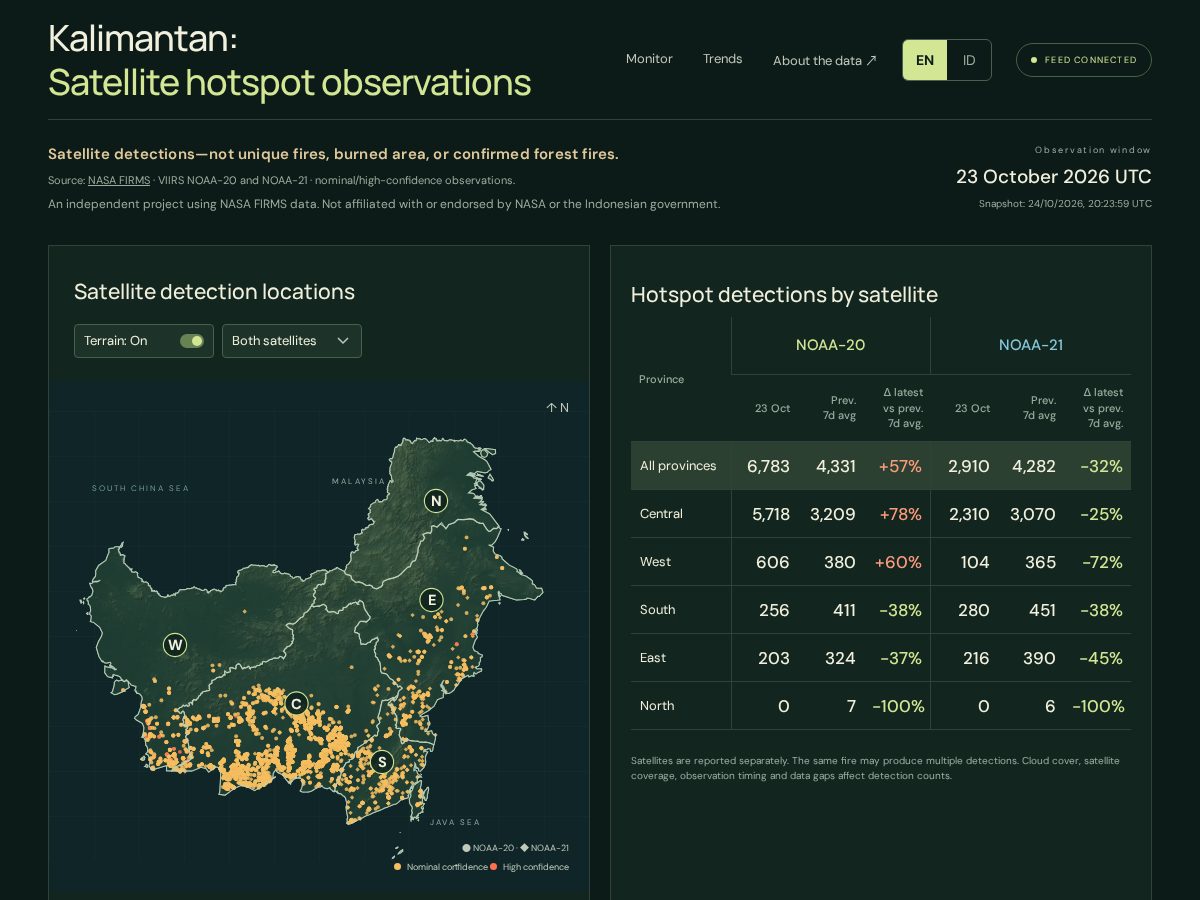Click the NOAA-20 circle legend marker
This screenshot has height=900, width=1200.
466,848
